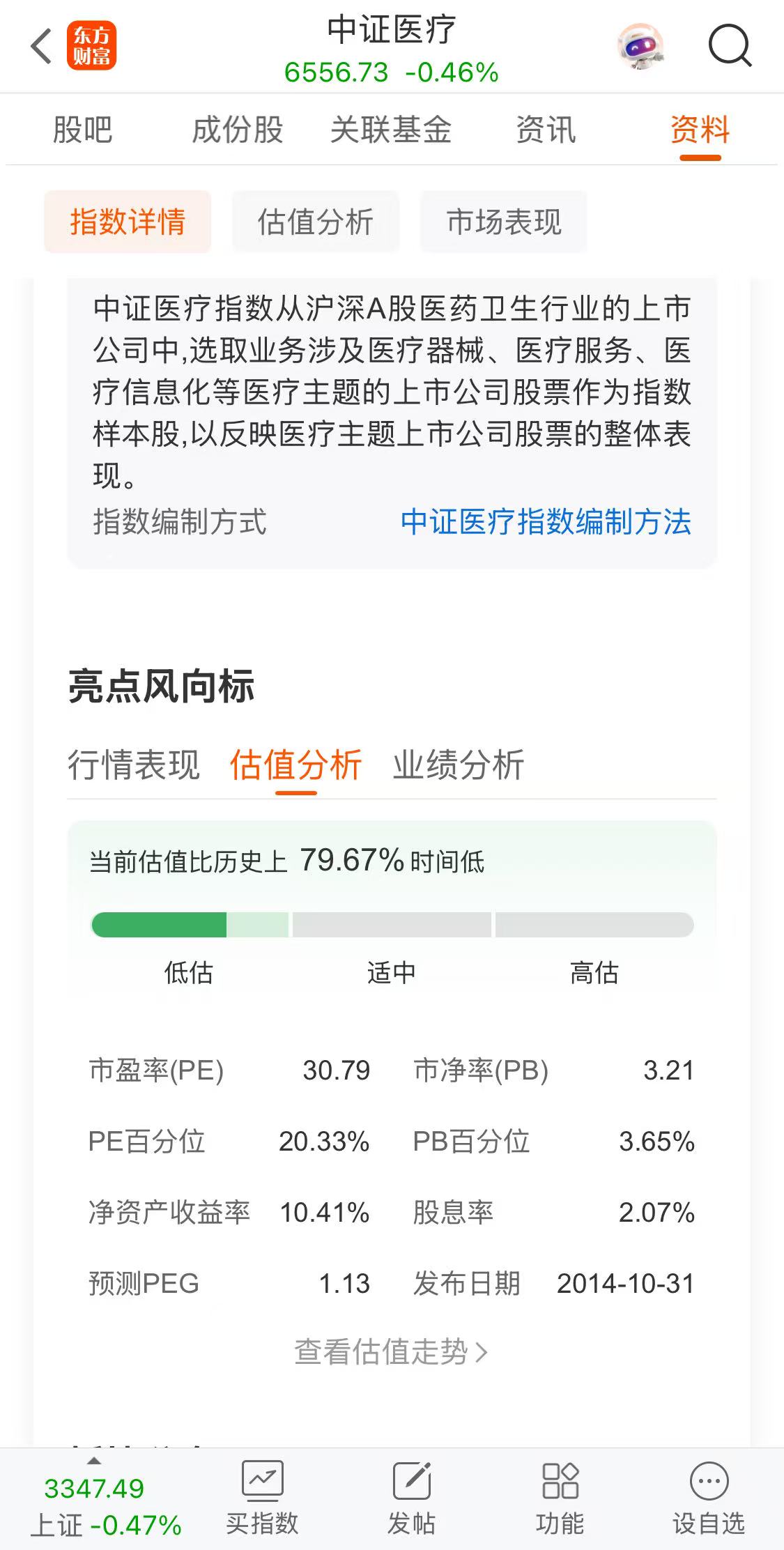Screen dimensions: 784x1550
Task: Tap the 设自选 ellipsis icon
Action: pos(709,1480)
